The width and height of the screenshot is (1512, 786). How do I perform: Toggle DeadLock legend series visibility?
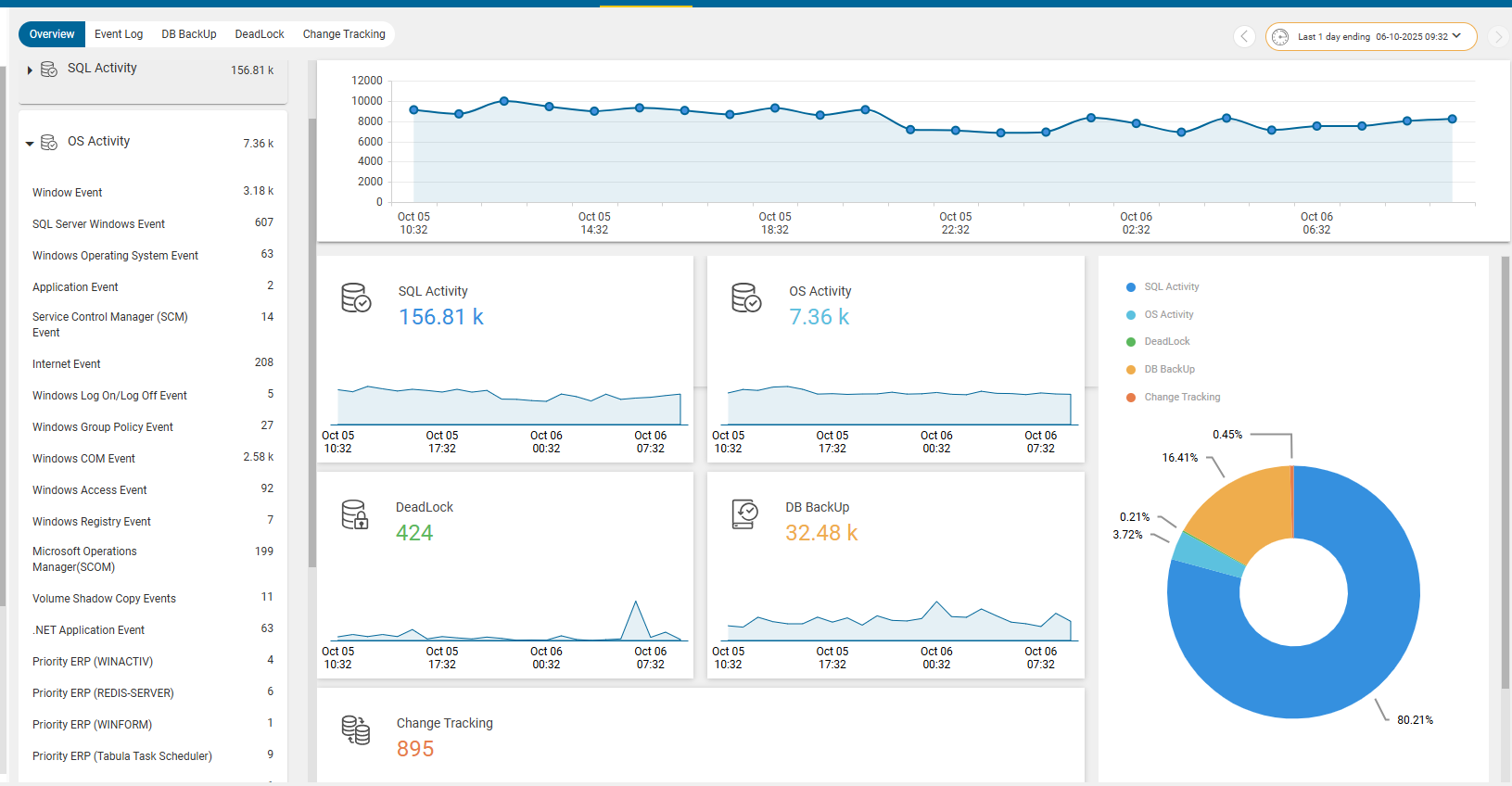coord(1166,342)
